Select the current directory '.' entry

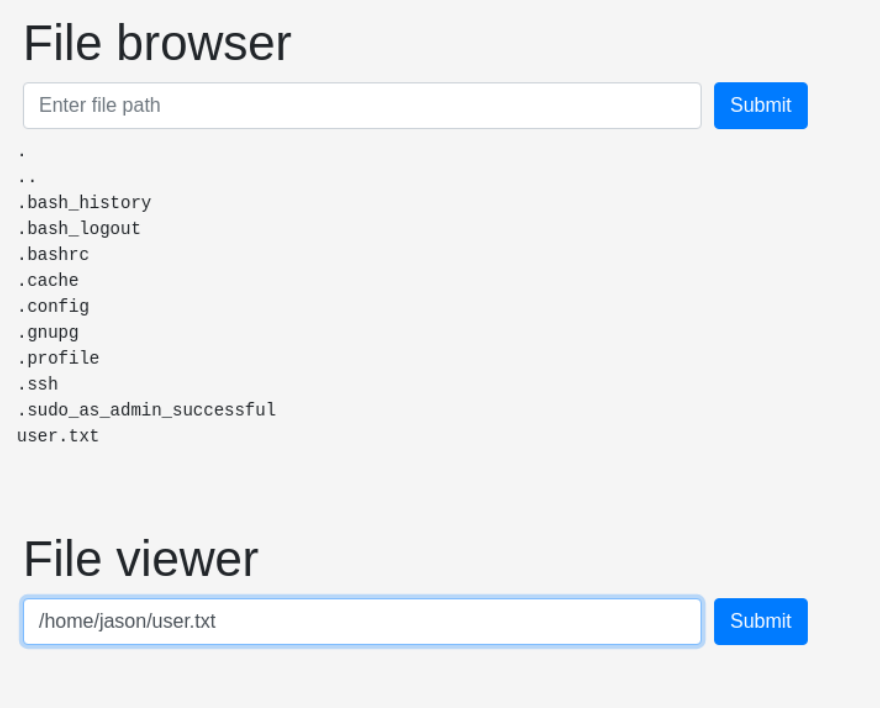coord(22,153)
